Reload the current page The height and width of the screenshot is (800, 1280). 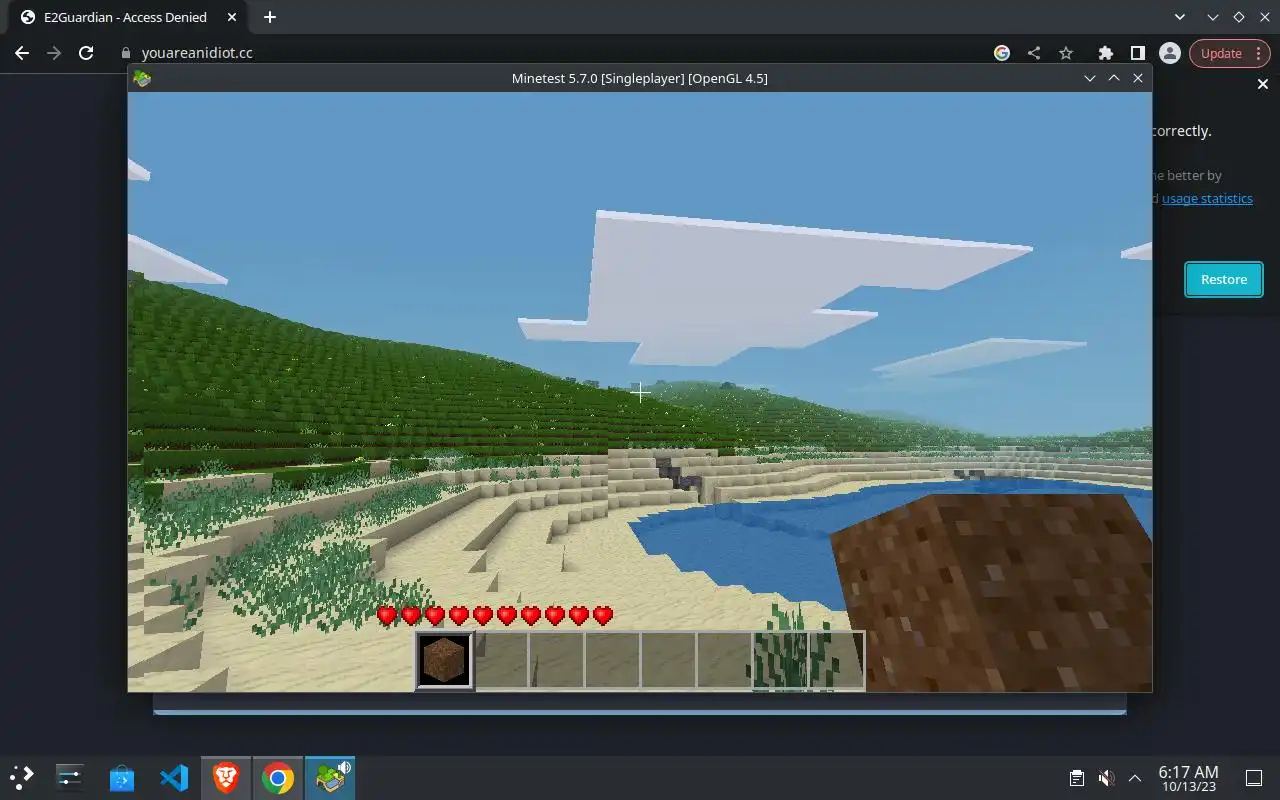tap(86, 53)
